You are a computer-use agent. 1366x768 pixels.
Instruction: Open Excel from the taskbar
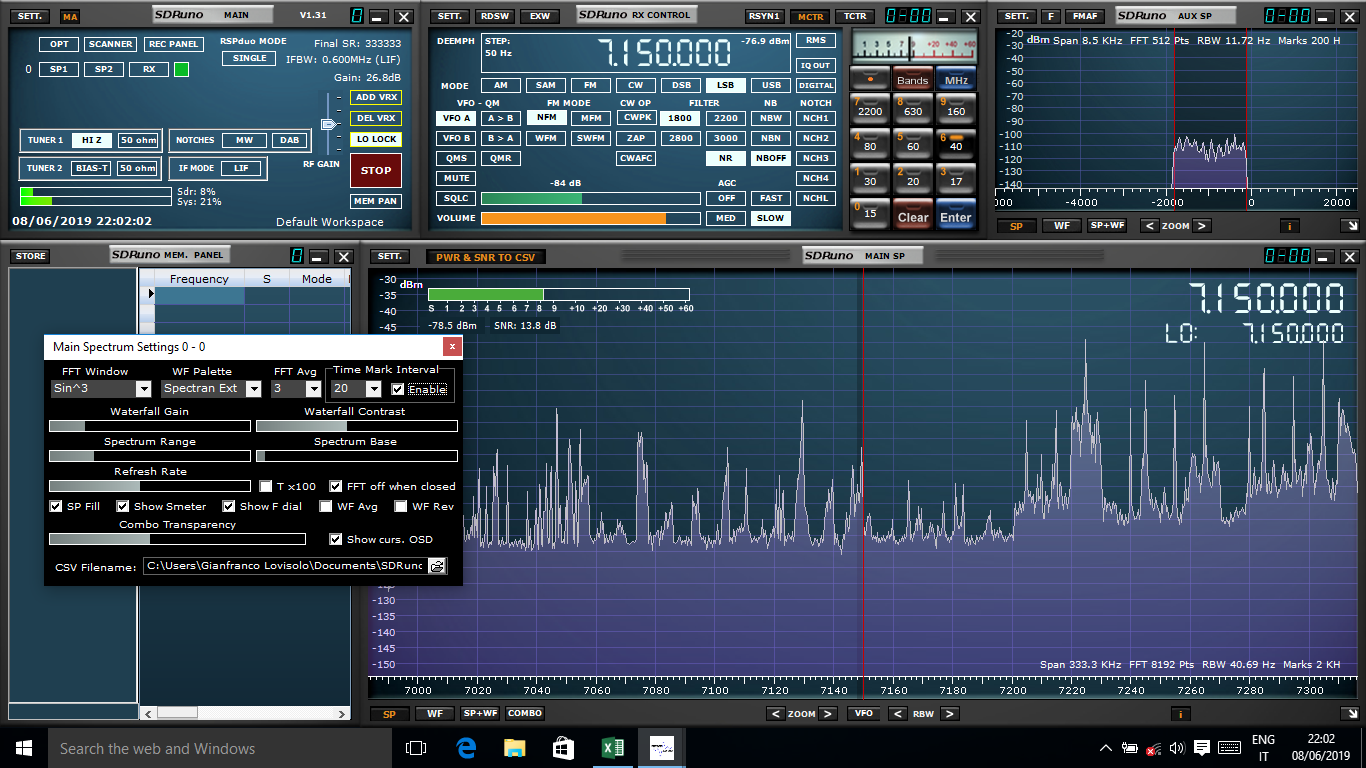[612, 748]
